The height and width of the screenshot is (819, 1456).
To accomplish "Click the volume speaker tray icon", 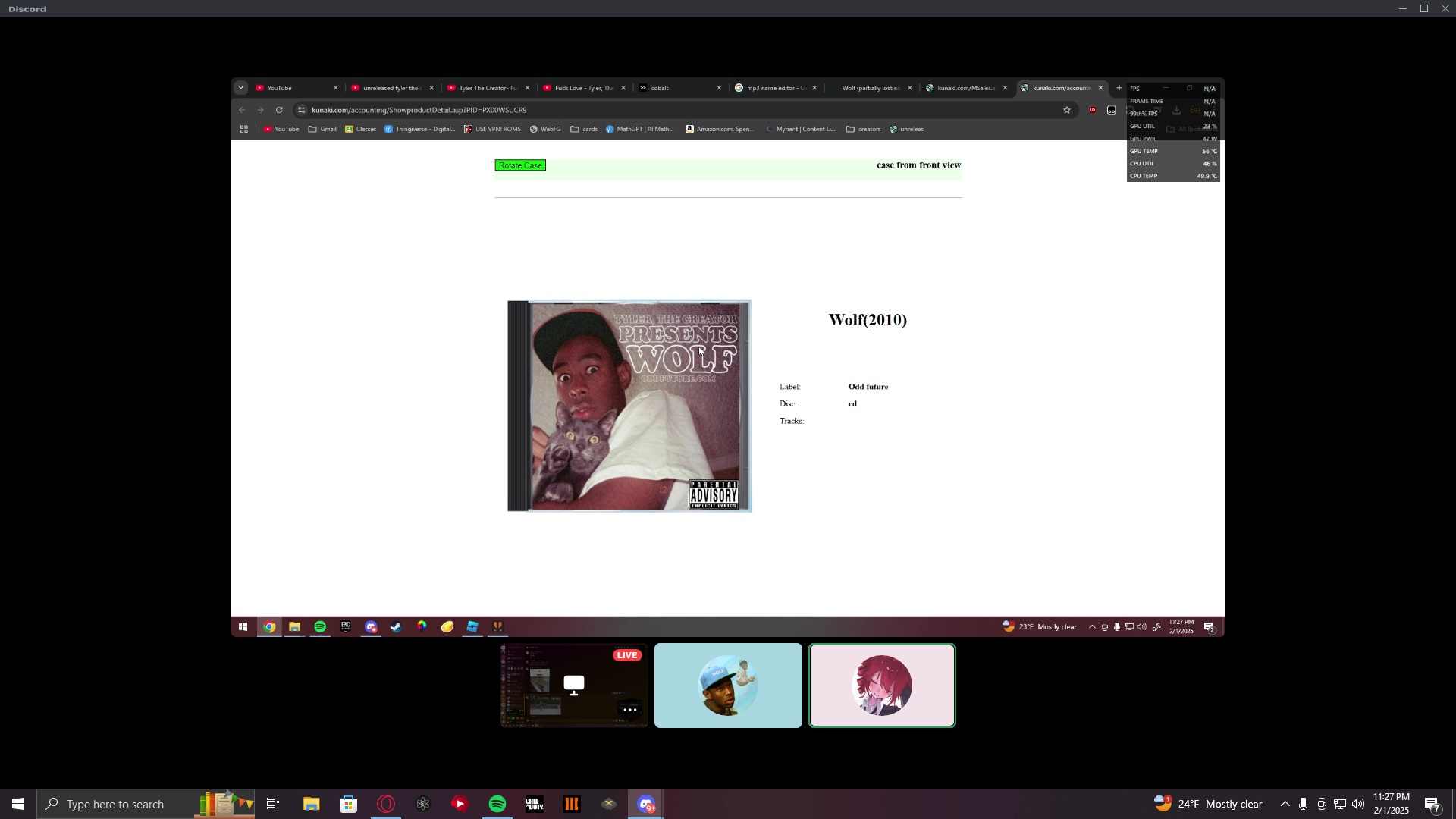I will tap(1357, 804).
